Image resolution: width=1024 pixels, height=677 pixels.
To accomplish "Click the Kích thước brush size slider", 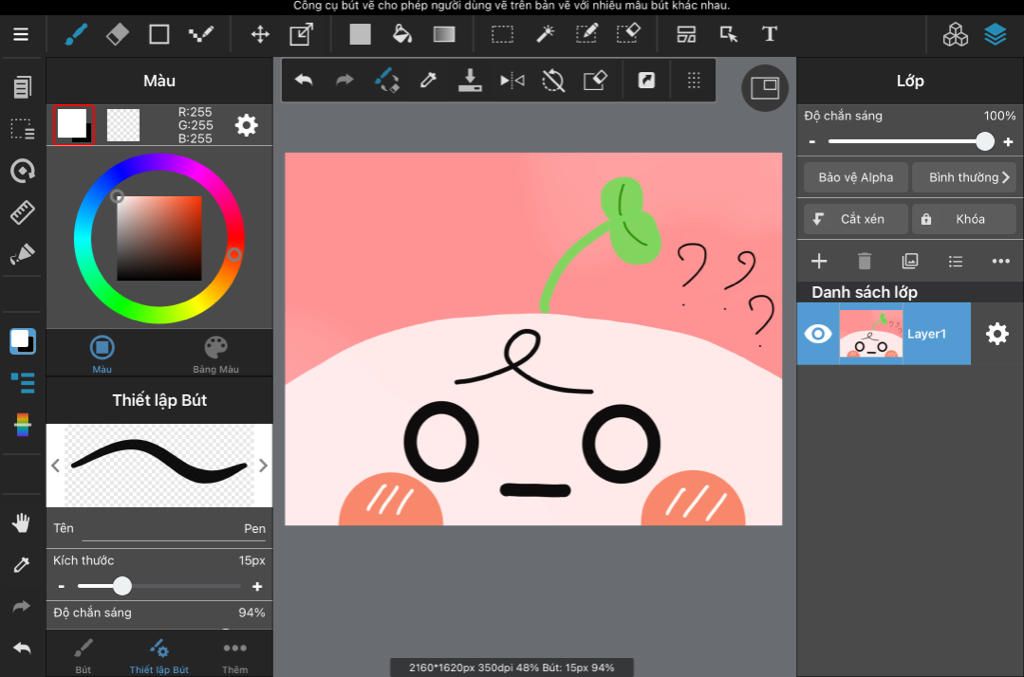I will 160,586.
